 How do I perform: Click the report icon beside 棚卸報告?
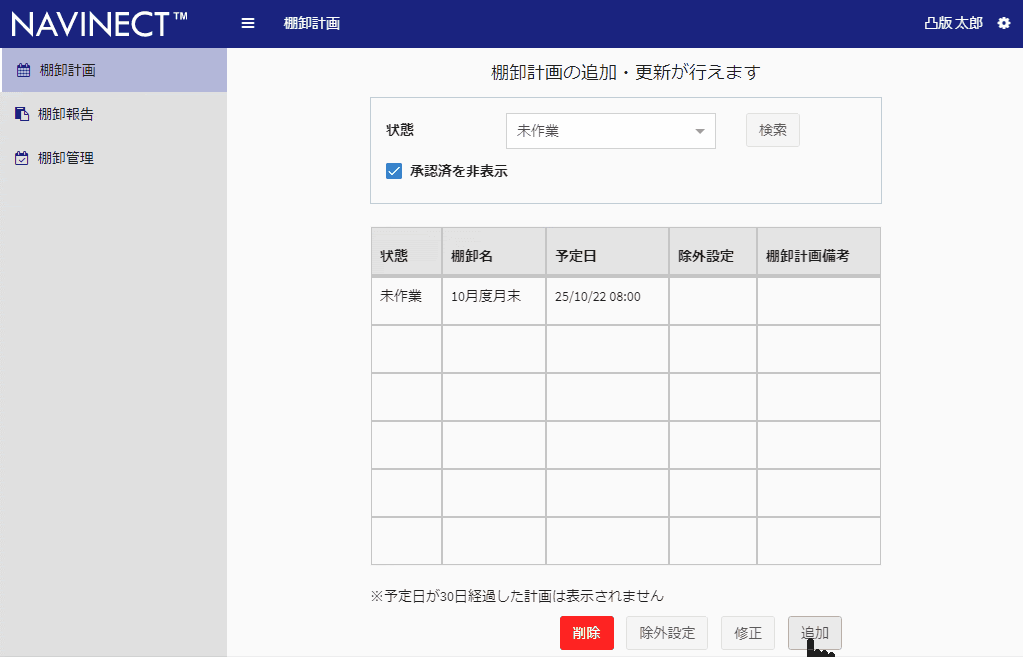click(22, 114)
